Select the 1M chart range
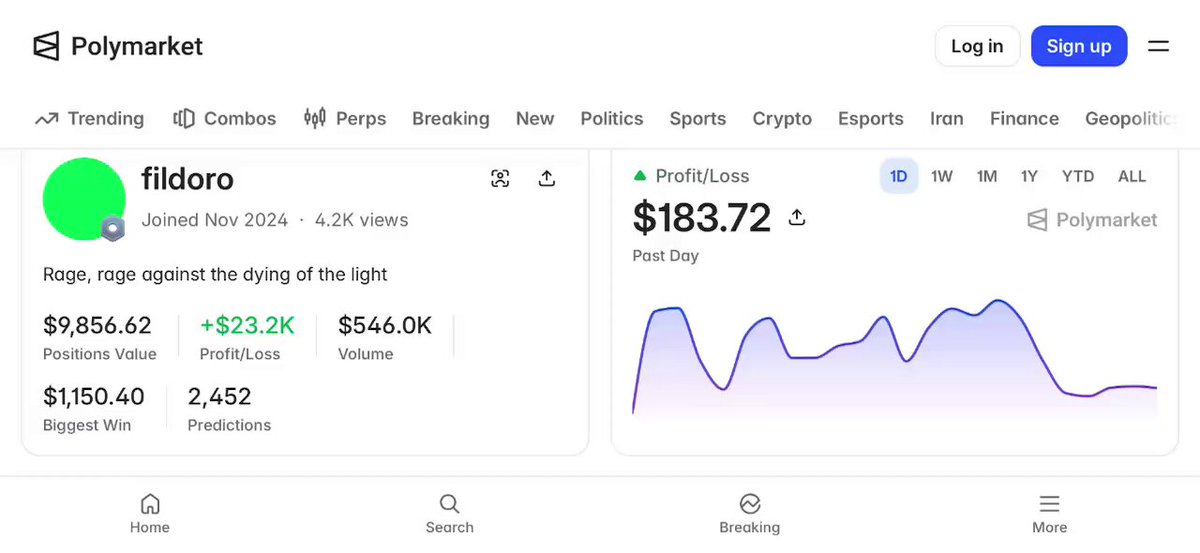Screen dimensions: 1200x553 pyautogui.click(x=987, y=176)
